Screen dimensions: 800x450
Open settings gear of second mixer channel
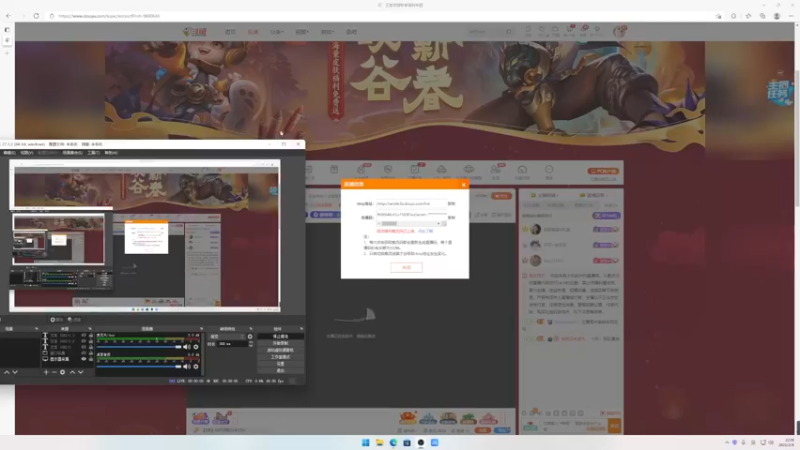tap(196, 366)
